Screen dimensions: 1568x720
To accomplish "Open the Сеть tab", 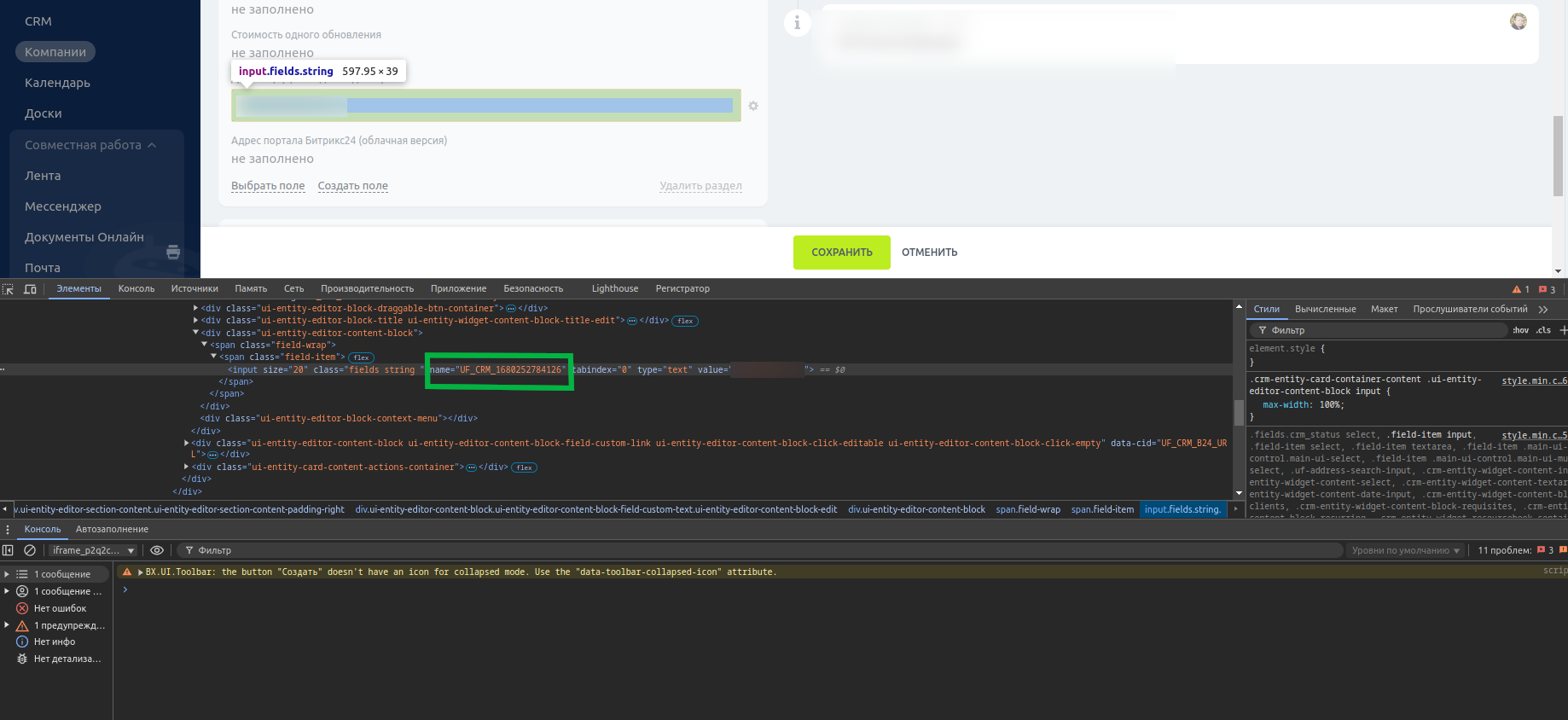I will [293, 289].
